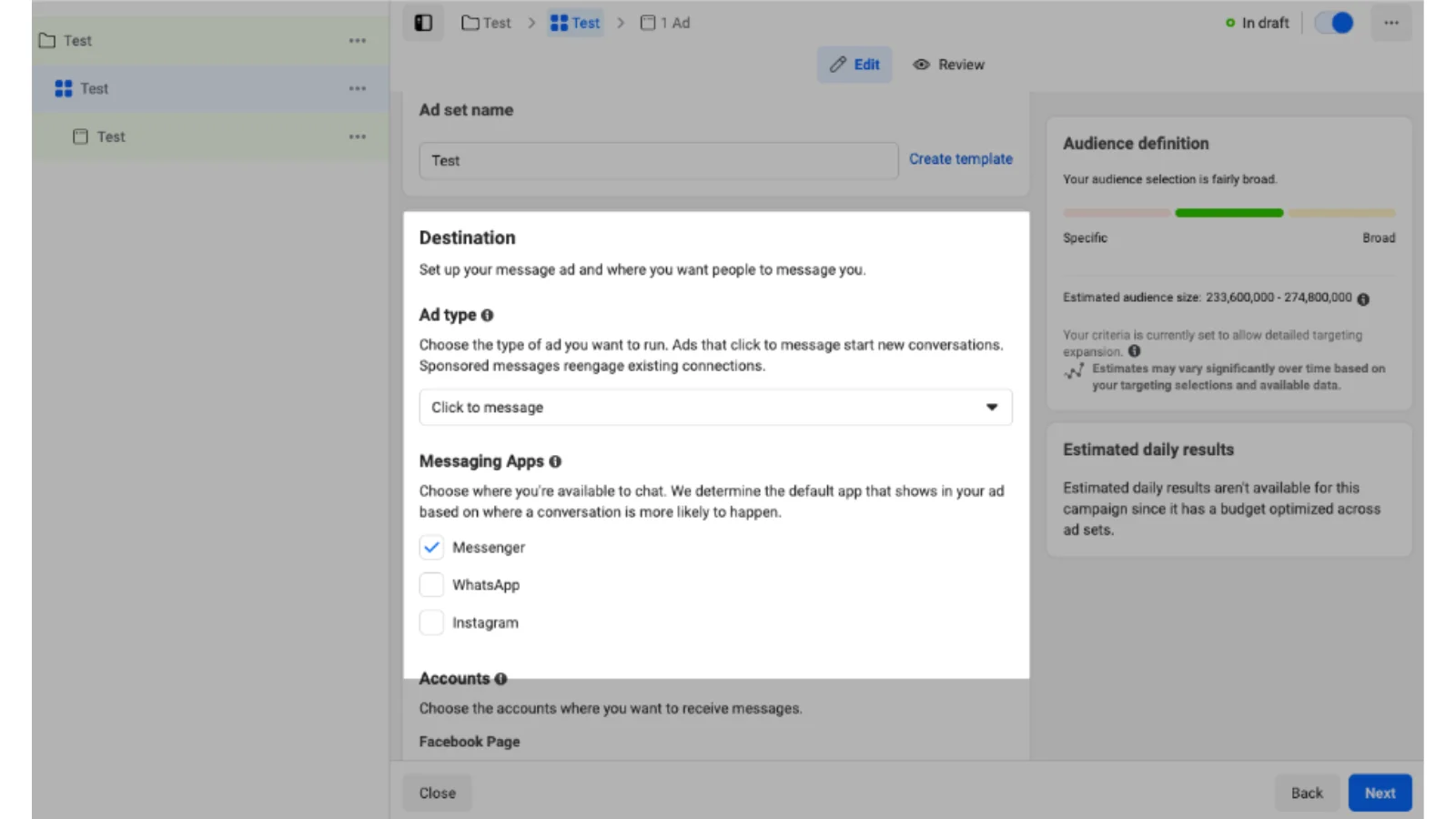Click the estimates trend chart icon
Viewport: 1456px width, 819px height.
click(1074, 370)
